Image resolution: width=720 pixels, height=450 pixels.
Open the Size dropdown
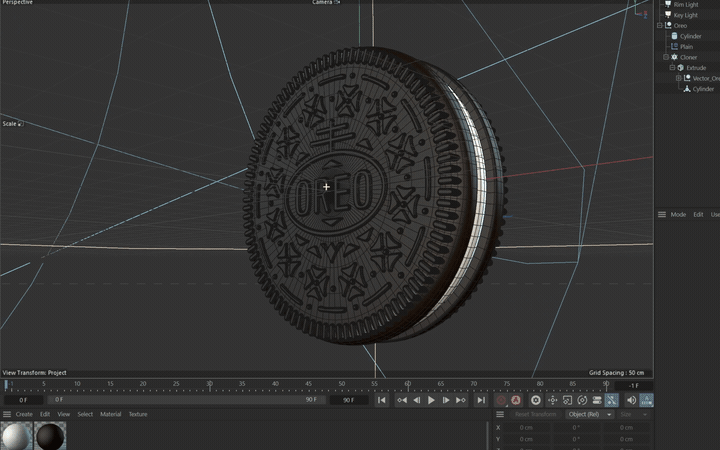point(633,414)
